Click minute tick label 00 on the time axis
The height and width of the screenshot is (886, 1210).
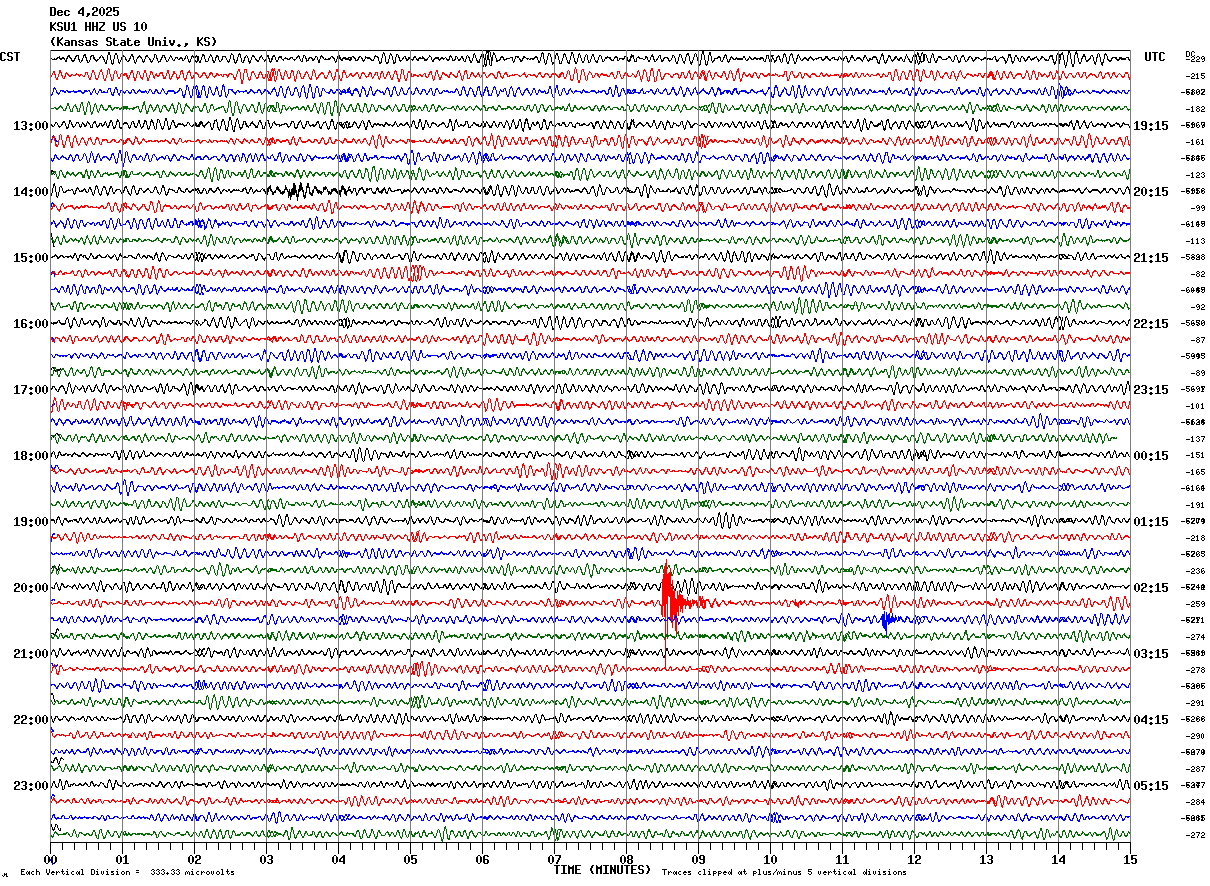coord(50,859)
